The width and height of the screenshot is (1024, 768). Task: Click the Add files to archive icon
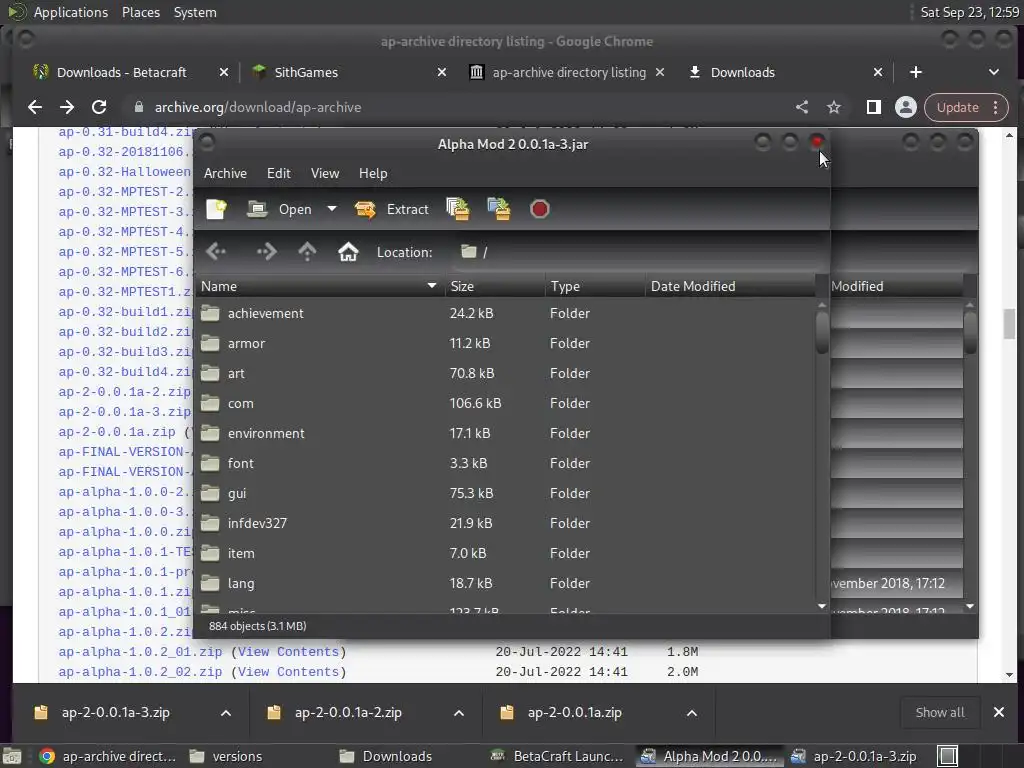pos(458,210)
